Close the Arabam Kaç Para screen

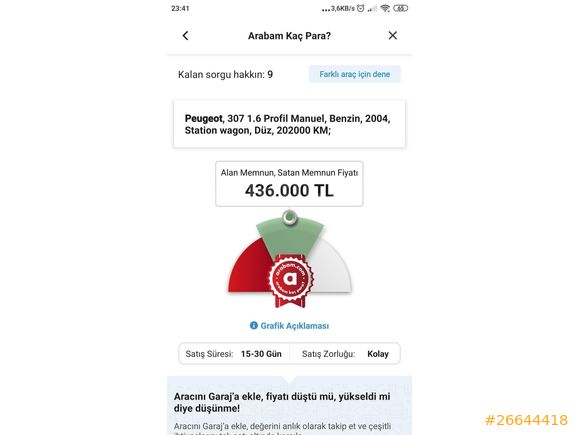click(x=393, y=36)
